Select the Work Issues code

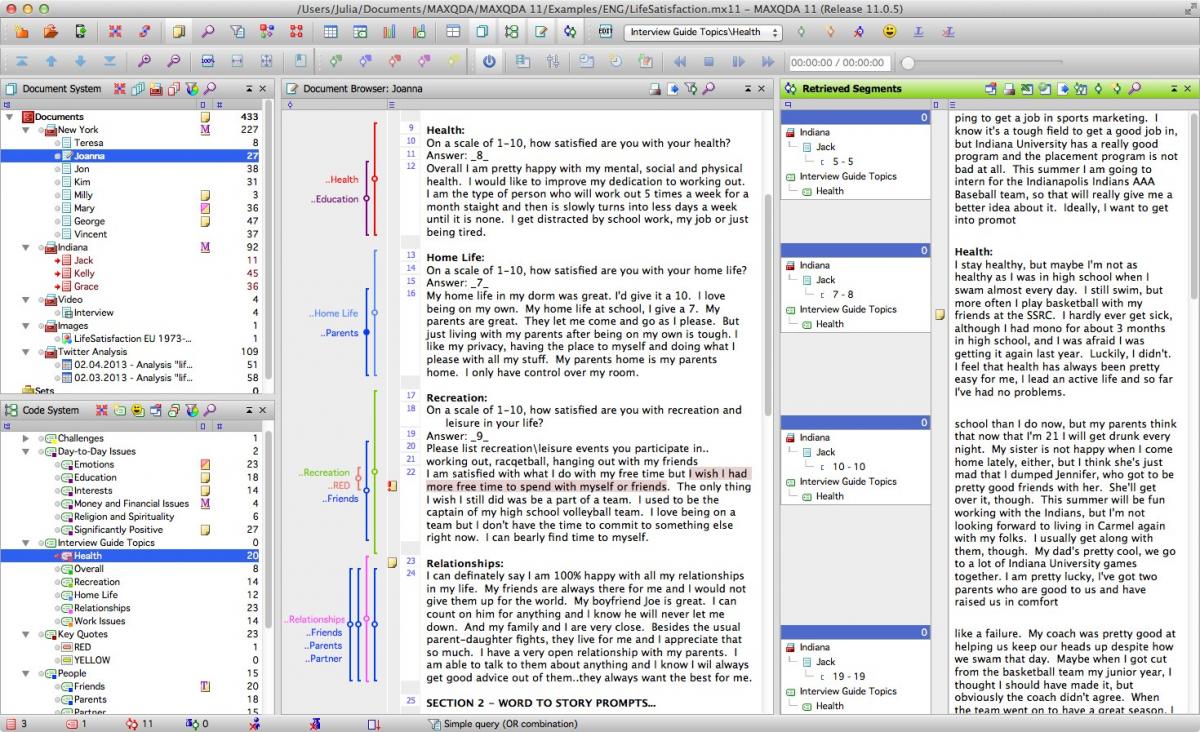point(99,621)
